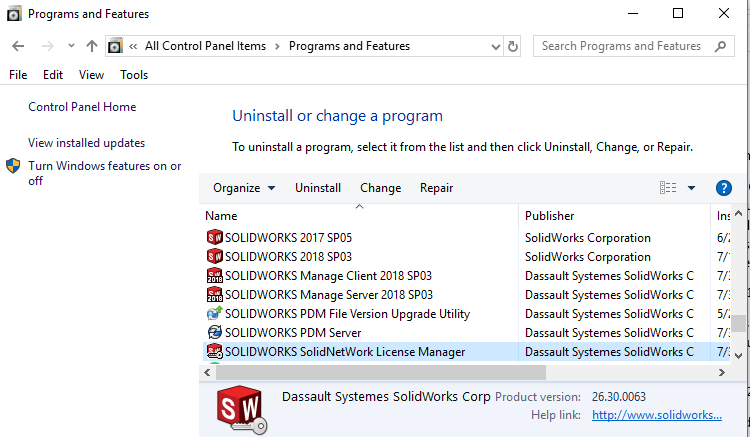Select the SOLIDWORKS 2017 SP05 row name
Image resolution: width=750 pixels, height=437 pixels.
pyautogui.click(x=288, y=238)
